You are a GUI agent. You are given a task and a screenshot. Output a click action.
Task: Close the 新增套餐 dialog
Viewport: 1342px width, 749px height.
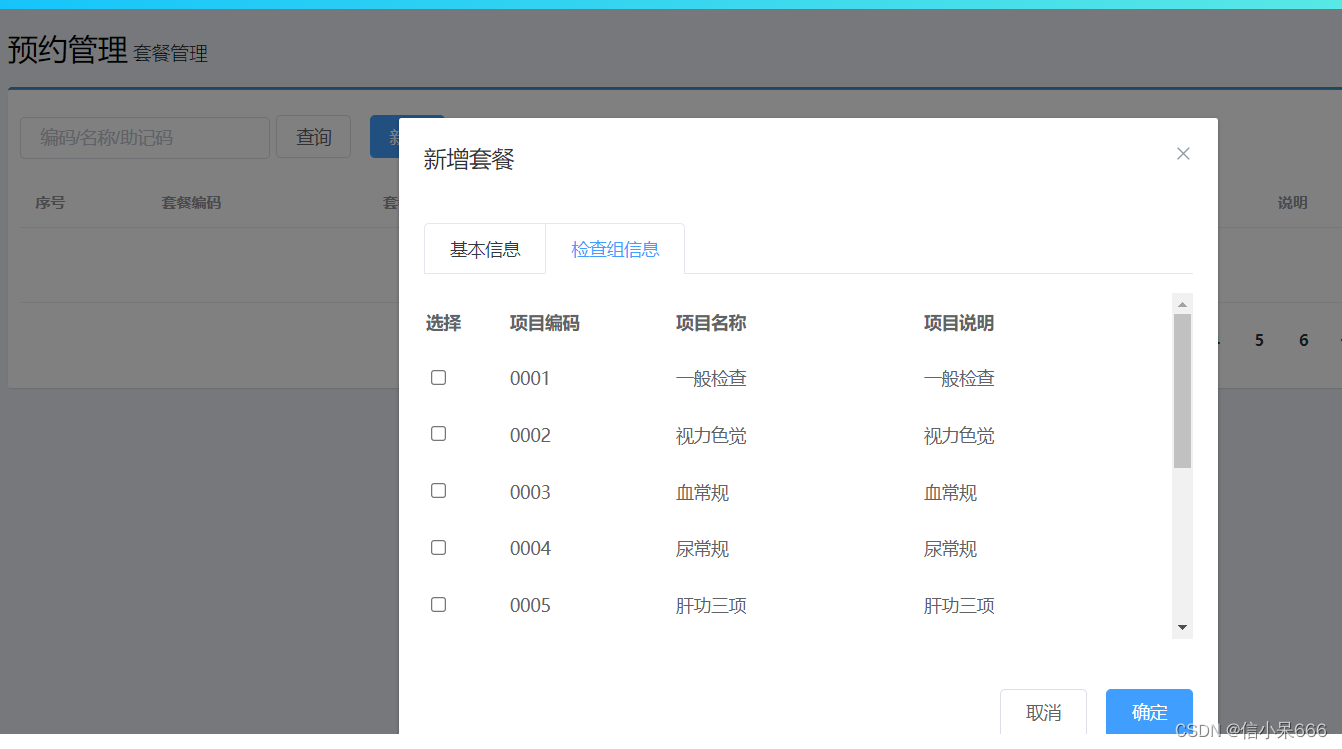(1183, 153)
